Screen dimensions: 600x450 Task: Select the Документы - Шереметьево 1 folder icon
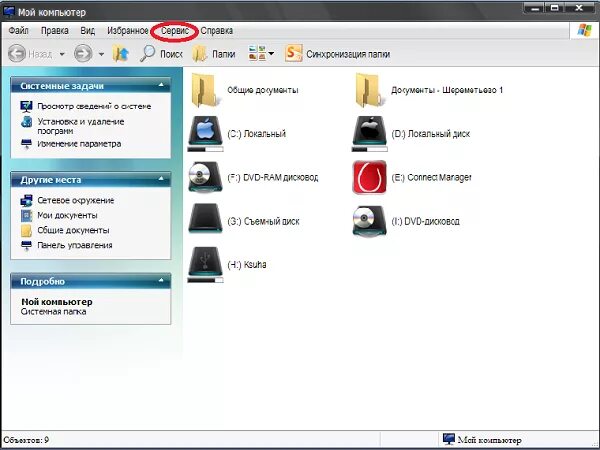coord(368,90)
